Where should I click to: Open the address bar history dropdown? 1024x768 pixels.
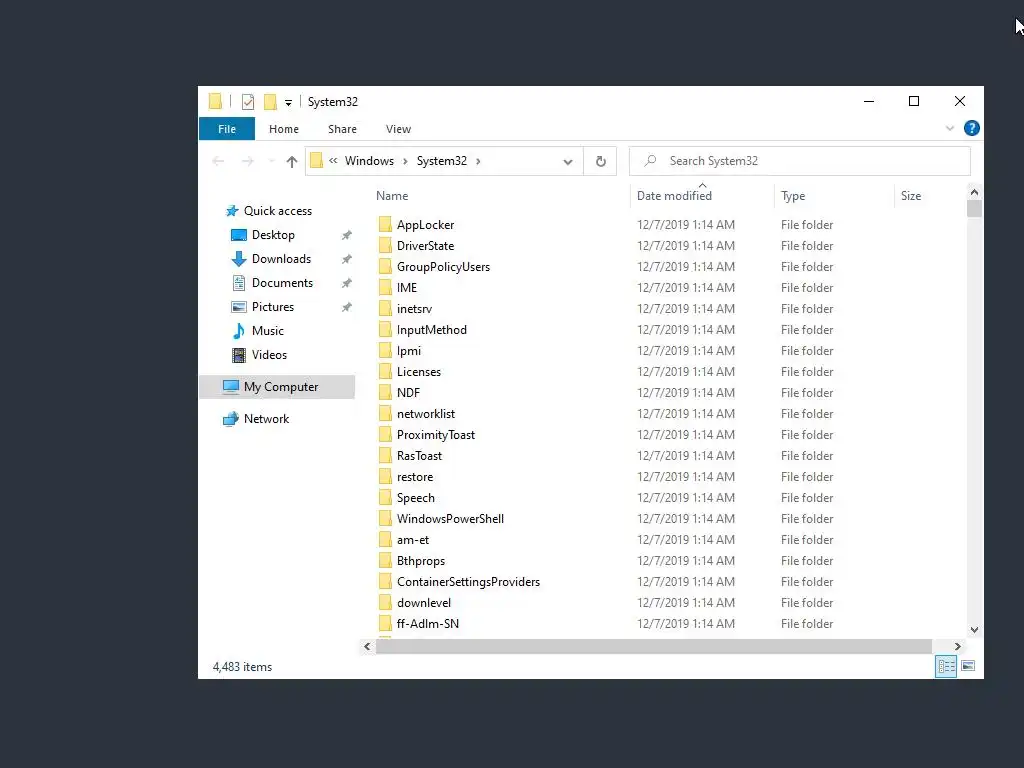(x=568, y=162)
